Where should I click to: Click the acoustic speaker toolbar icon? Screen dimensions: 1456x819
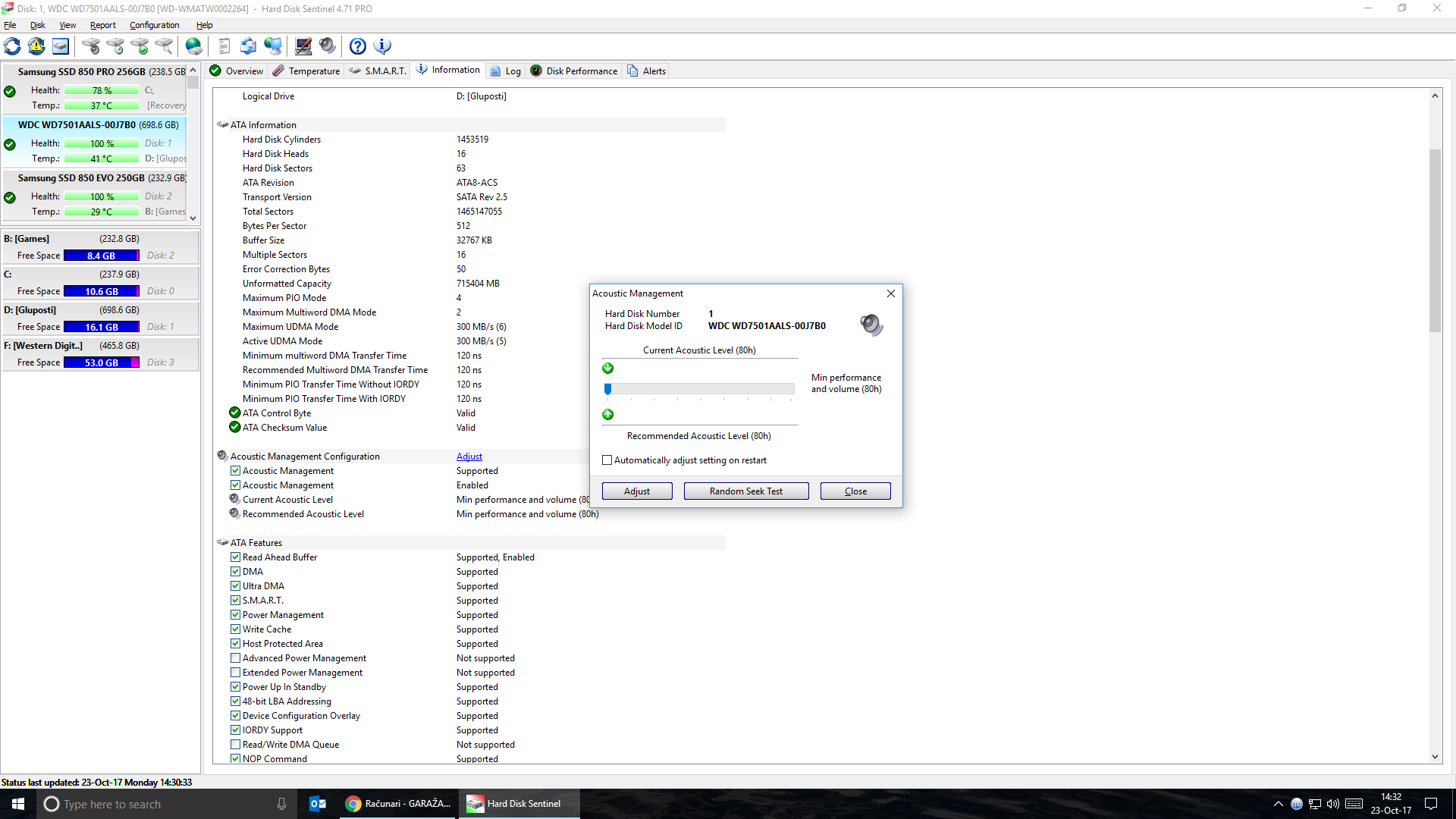click(328, 46)
